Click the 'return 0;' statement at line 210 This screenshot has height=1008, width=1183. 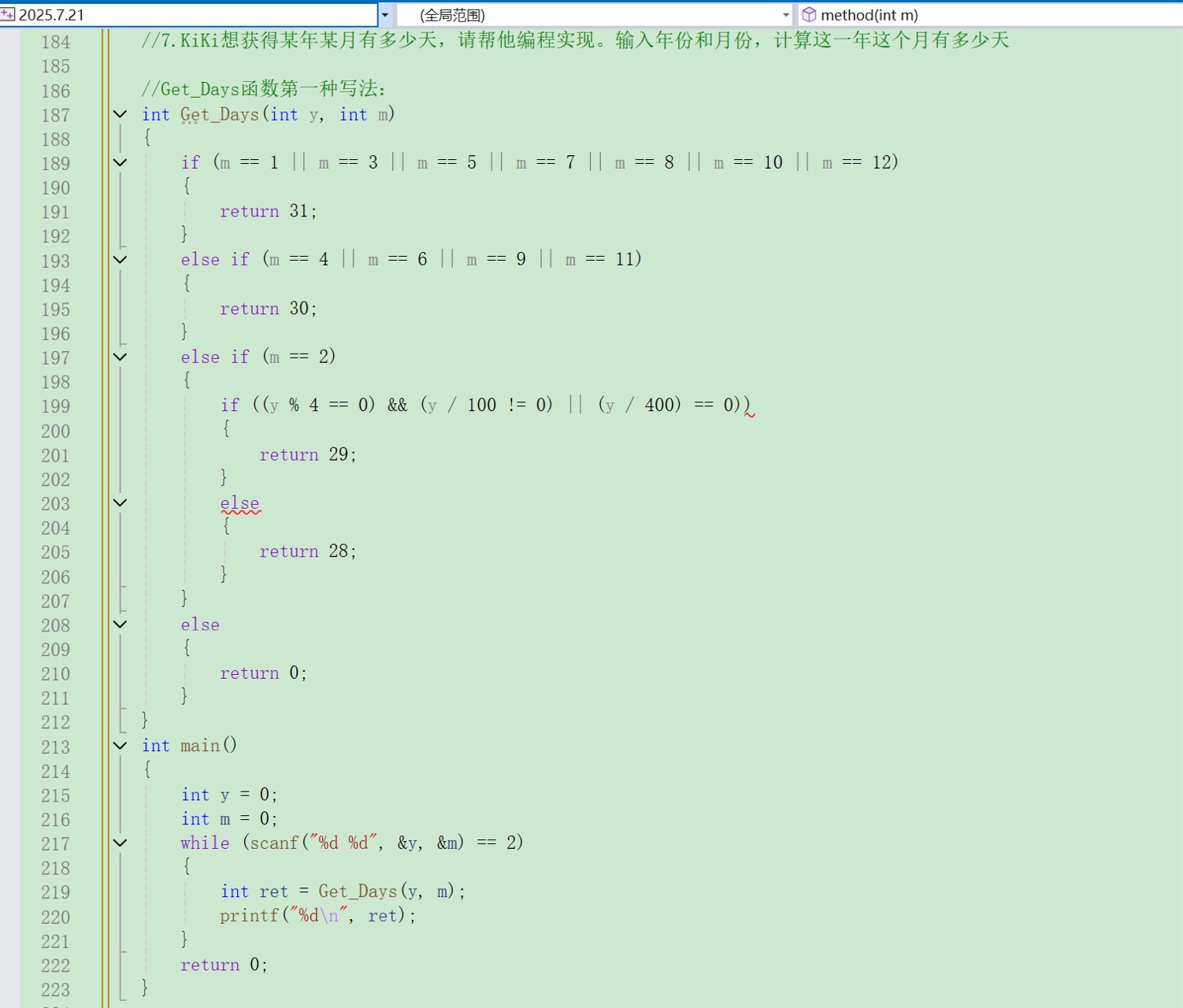tap(264, 673)
